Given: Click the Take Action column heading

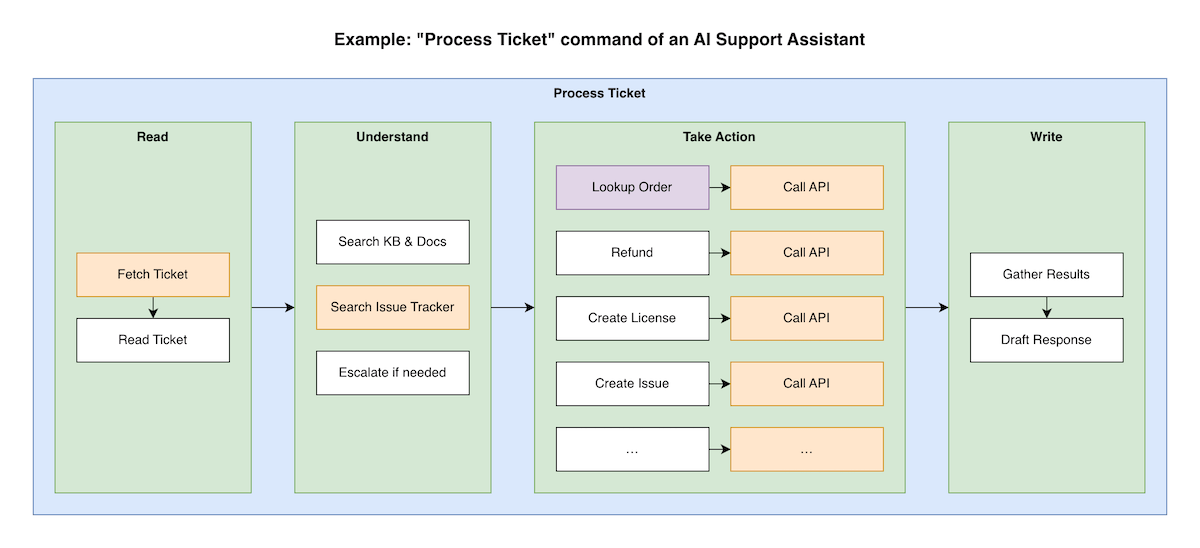Looking at the screenshot, I should tap(719, 137).
